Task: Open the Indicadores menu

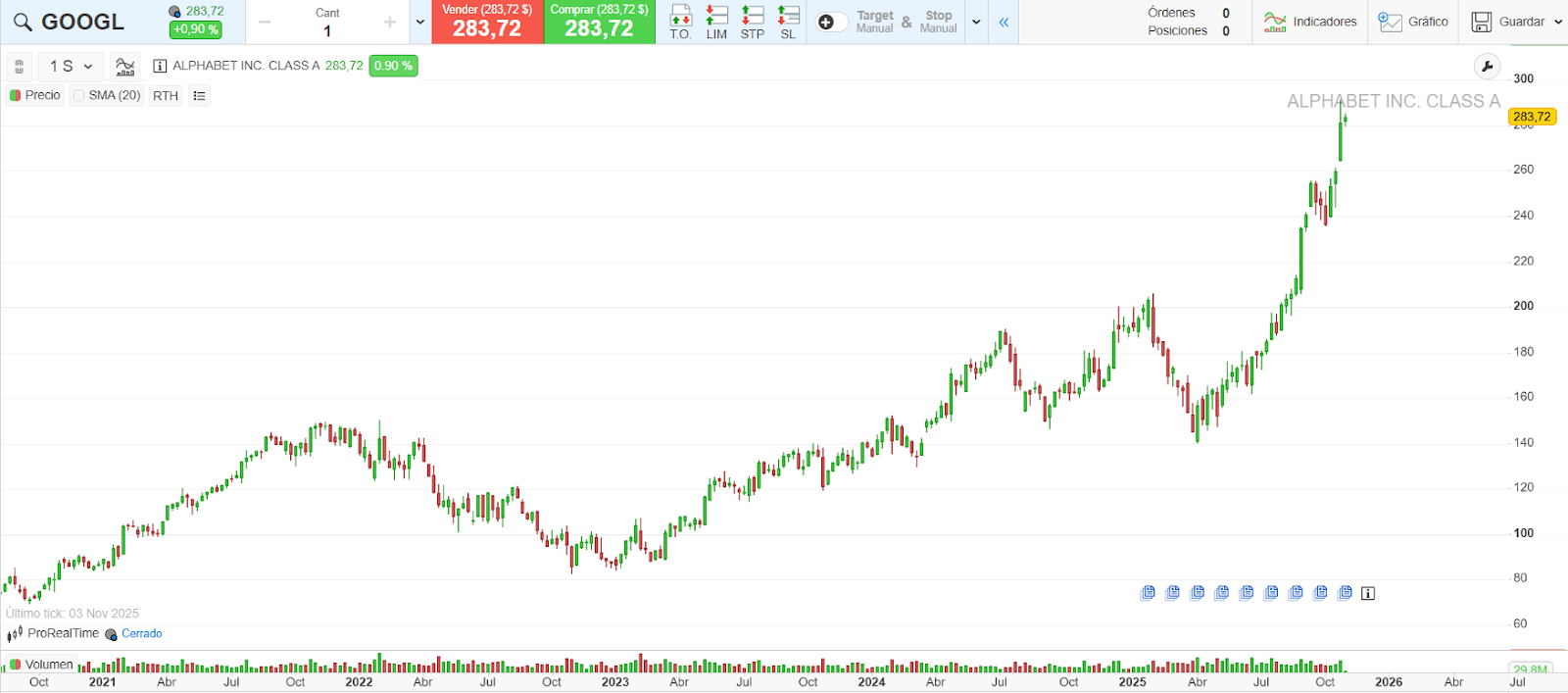Action: [1310, 22]
